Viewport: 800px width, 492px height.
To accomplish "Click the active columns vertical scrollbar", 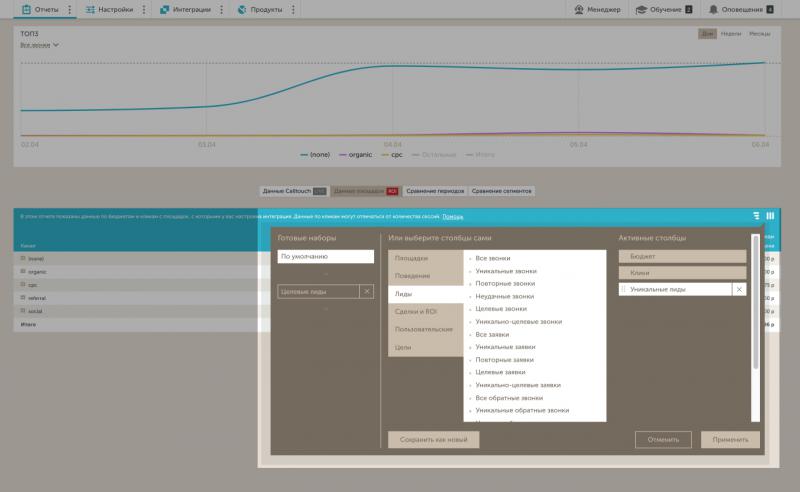I will pos(755,300).
